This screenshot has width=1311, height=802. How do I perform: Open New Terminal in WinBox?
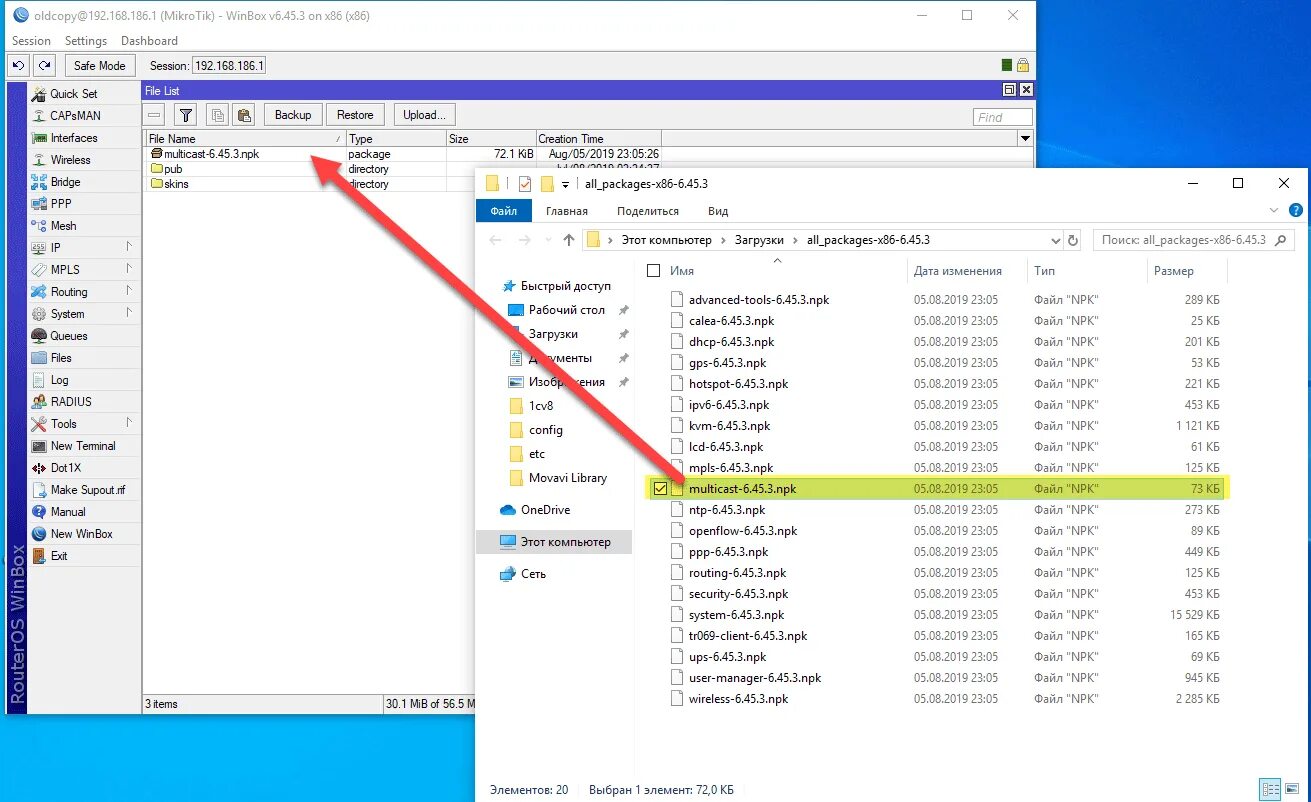pyautogui.click(x=83, y=446)
